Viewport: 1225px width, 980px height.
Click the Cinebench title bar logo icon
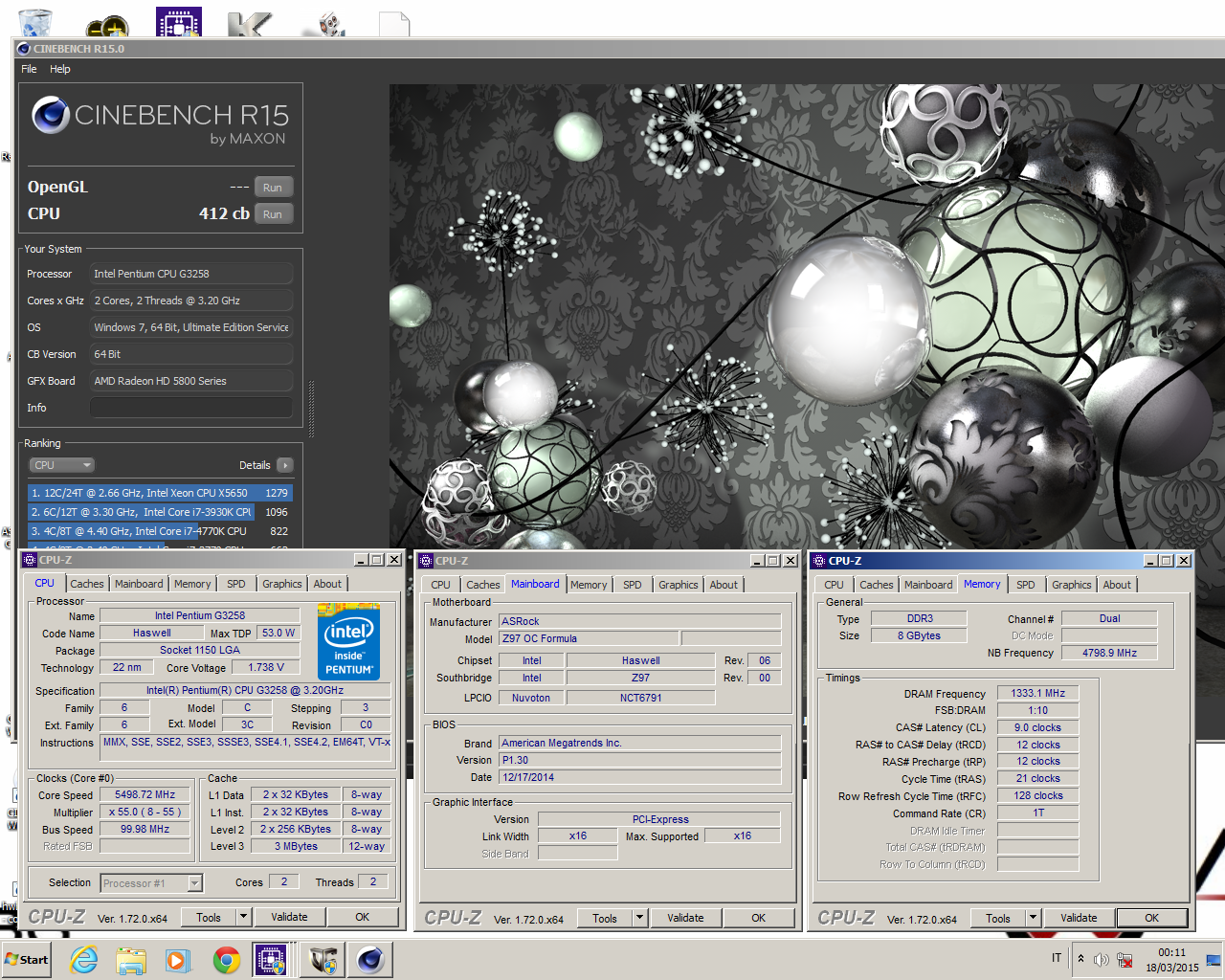tap(24, 49)
